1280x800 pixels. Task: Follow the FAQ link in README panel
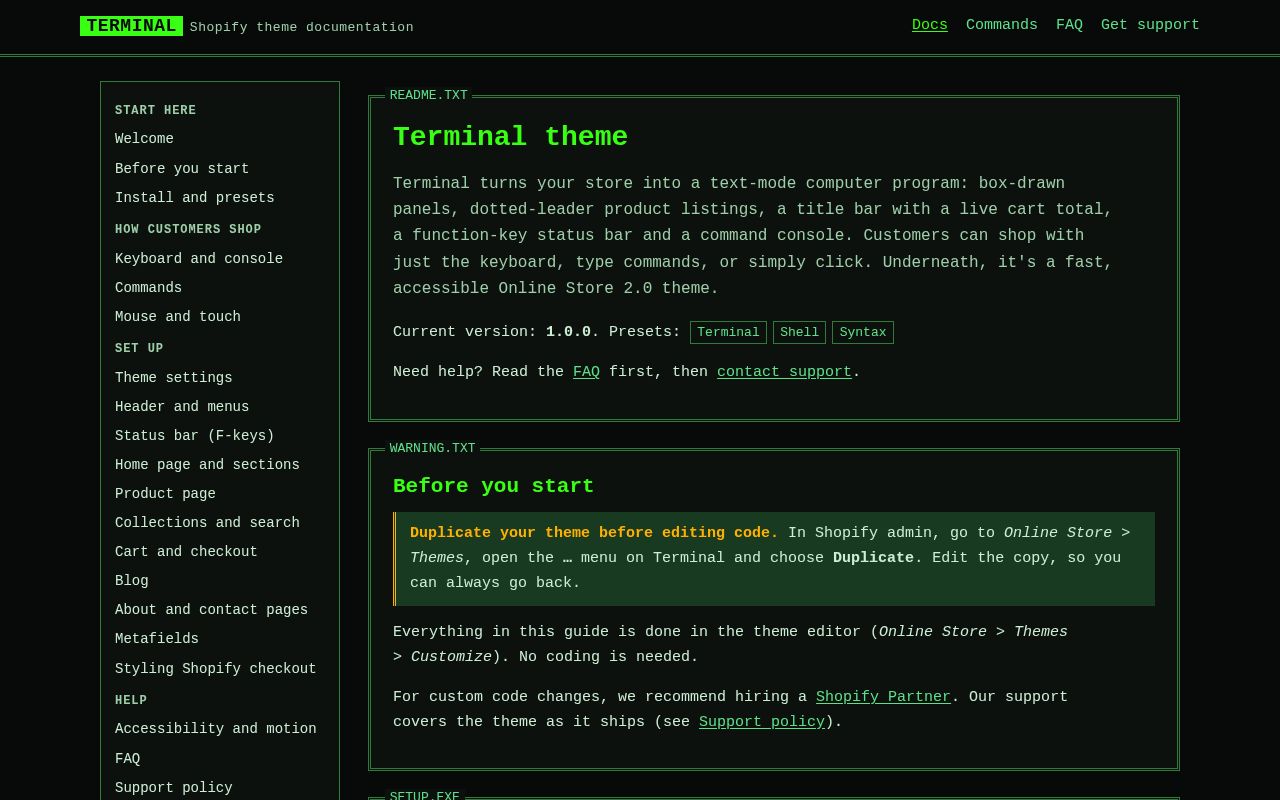pyautogui.click(x=586, y=372)
